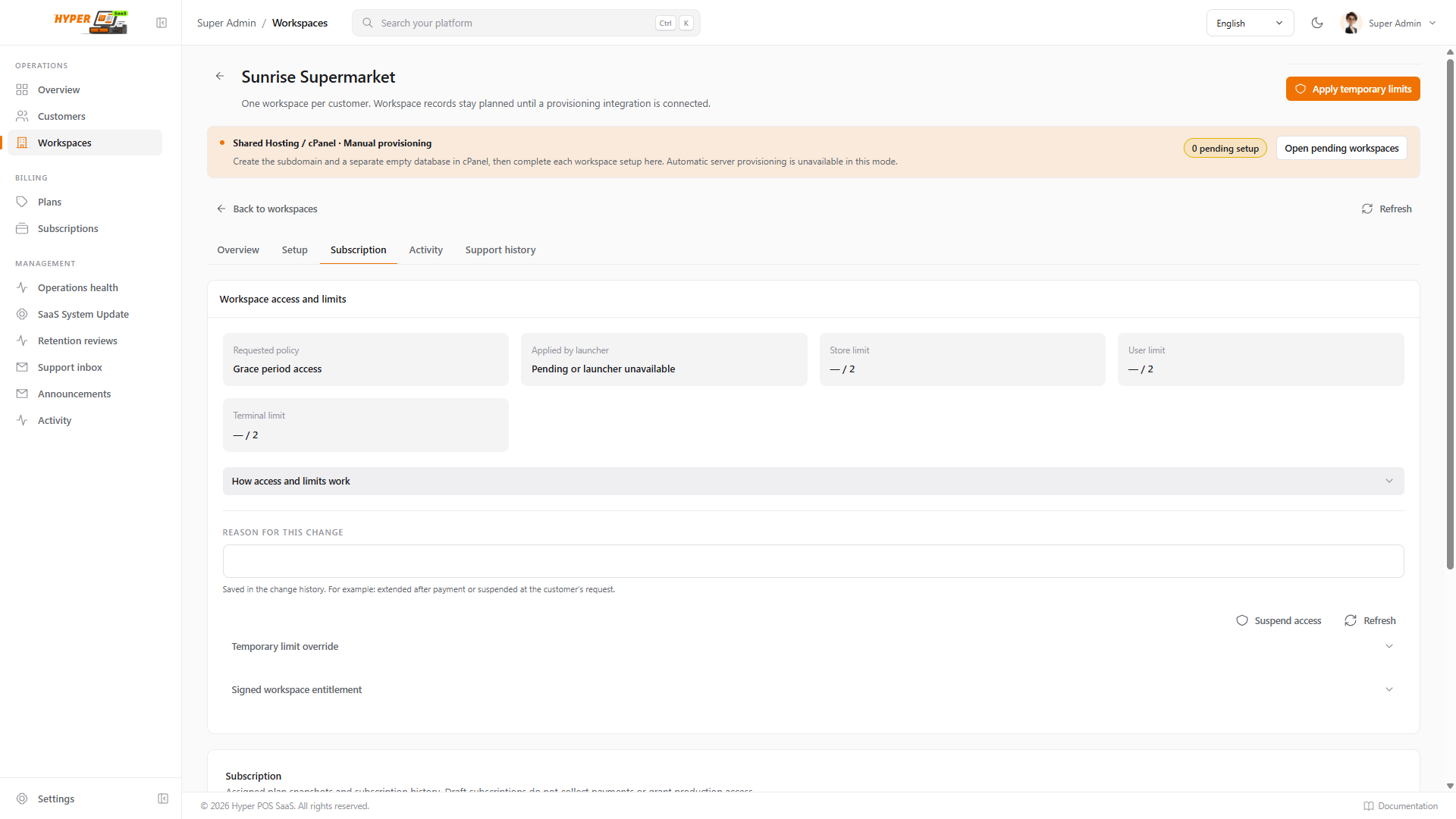Focus the Reason for this change field
The width and height of the screenshot is (1456, 819).
coord(813,561)
